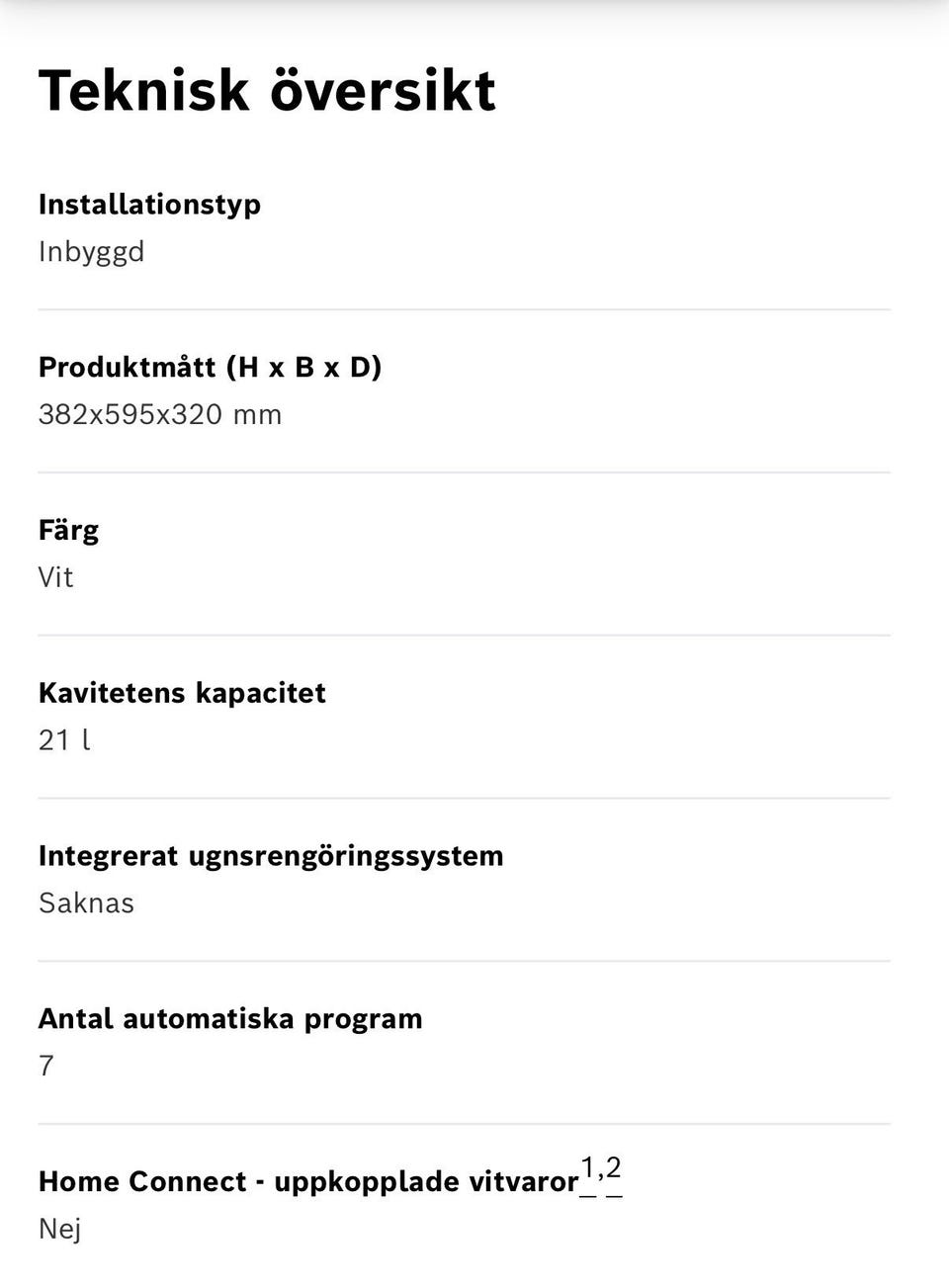Image resolution: width=949 pixels, height=1288 pixels.
Task: Click the divider line below Vit
Action: [x=464, y=635]
